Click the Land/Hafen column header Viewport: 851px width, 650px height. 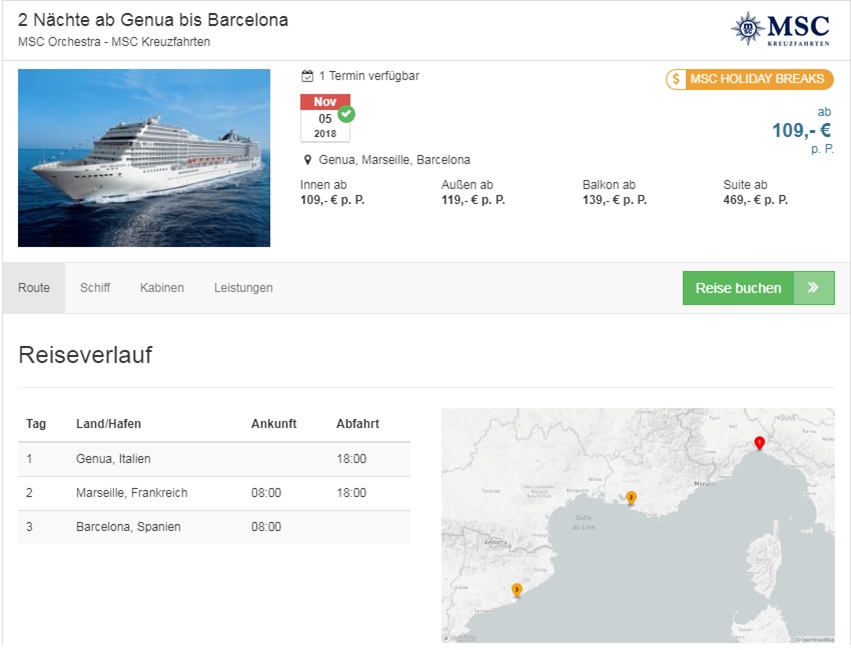[x=109, y=424]
